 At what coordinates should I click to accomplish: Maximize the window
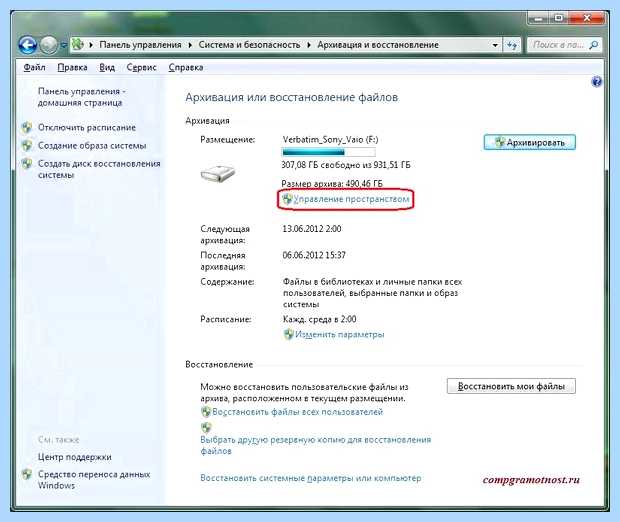tap(559, 18)
